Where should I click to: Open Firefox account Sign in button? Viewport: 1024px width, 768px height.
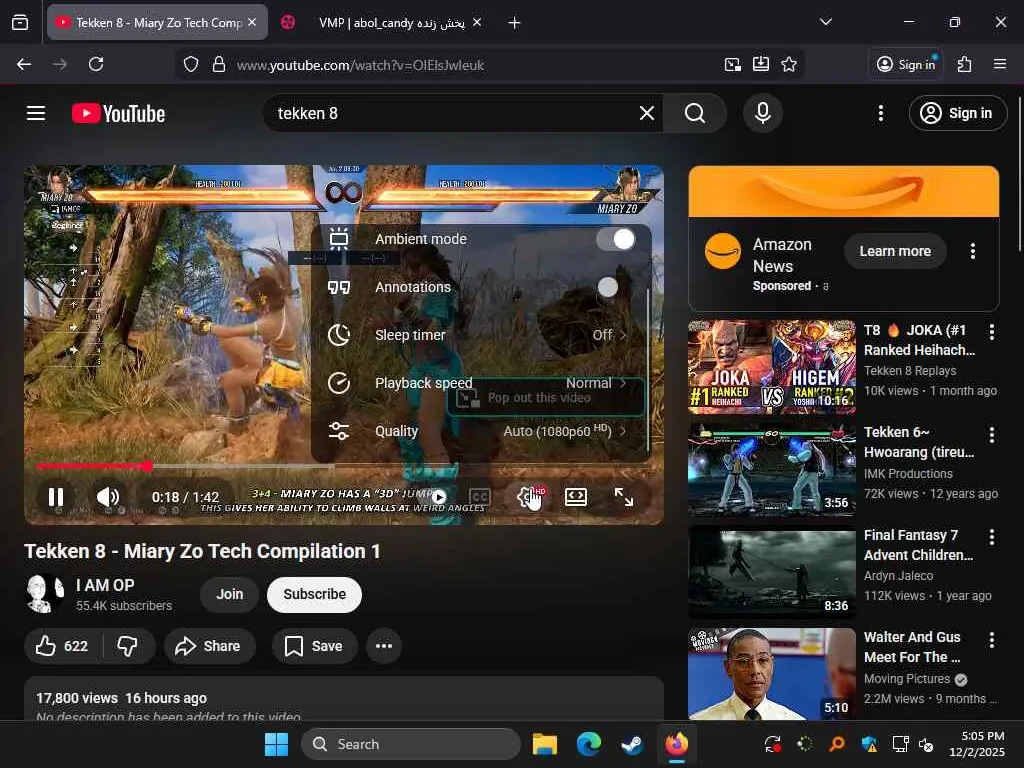tap(906, 64)
